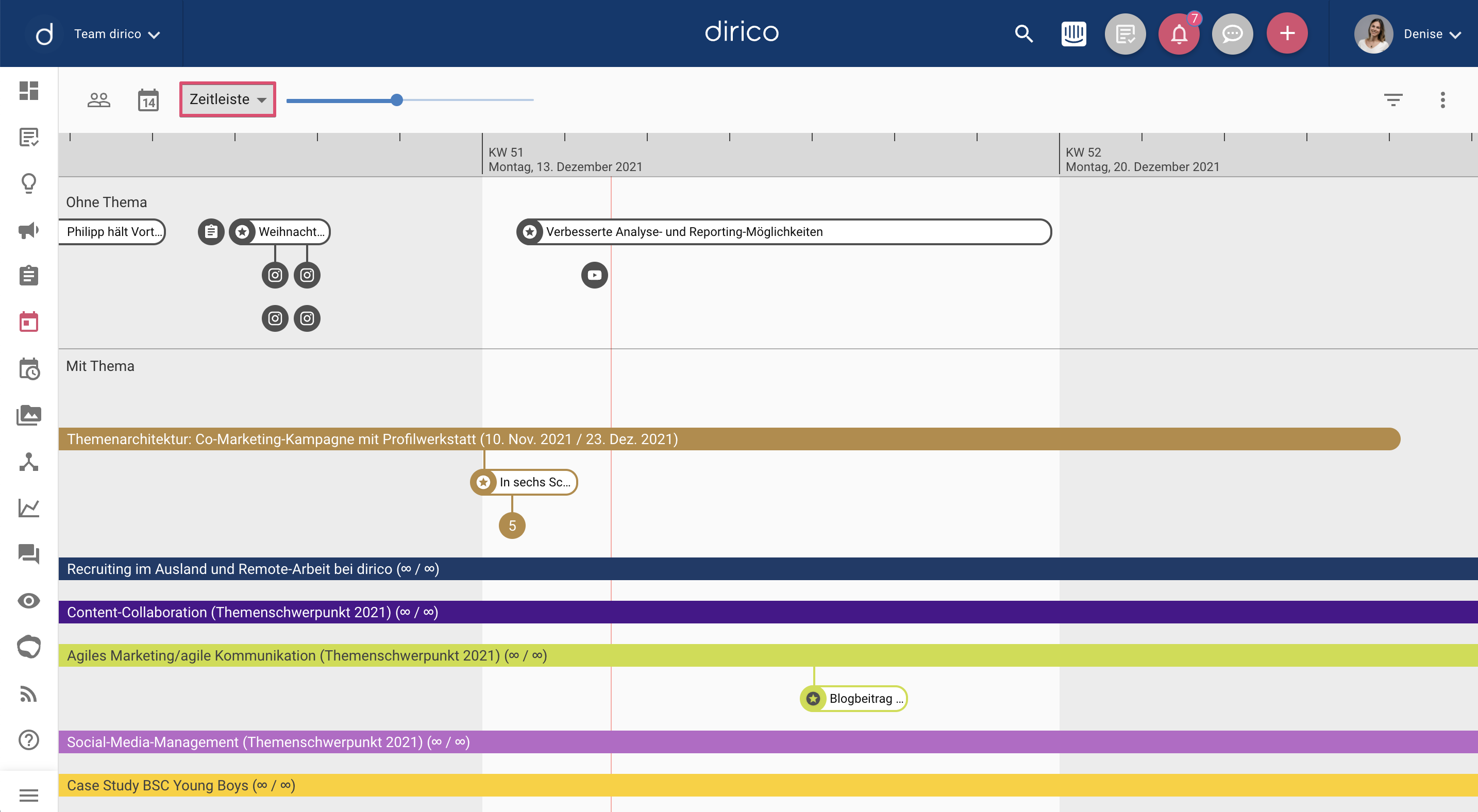Open the date picker calendar 14 icon
Image resolution: width=1478 pixels, height=812 pixels.
pyautogui.click(x=148, y=100)
